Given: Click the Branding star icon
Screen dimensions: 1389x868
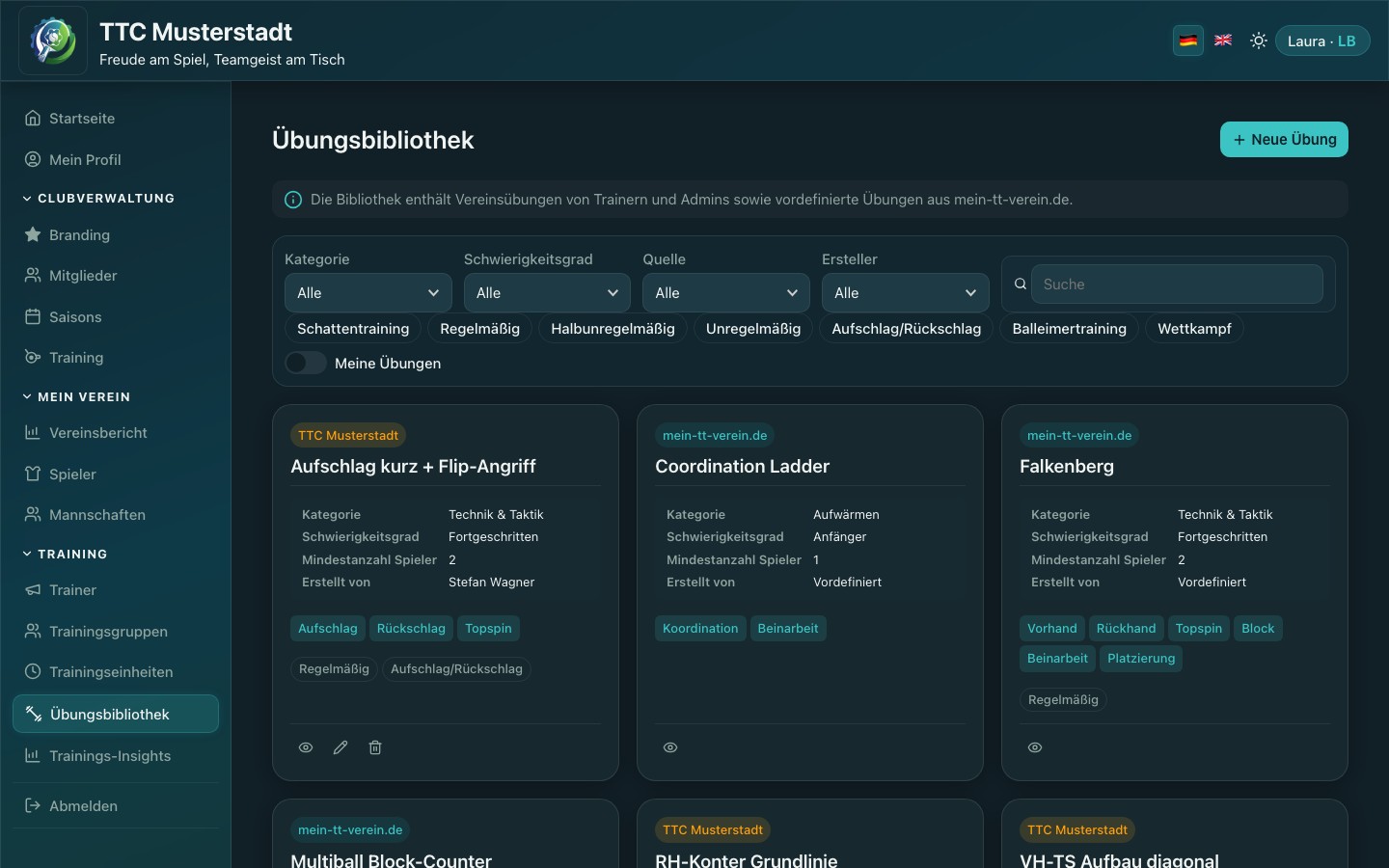Looking at the screenshot, I should point(33,234).
